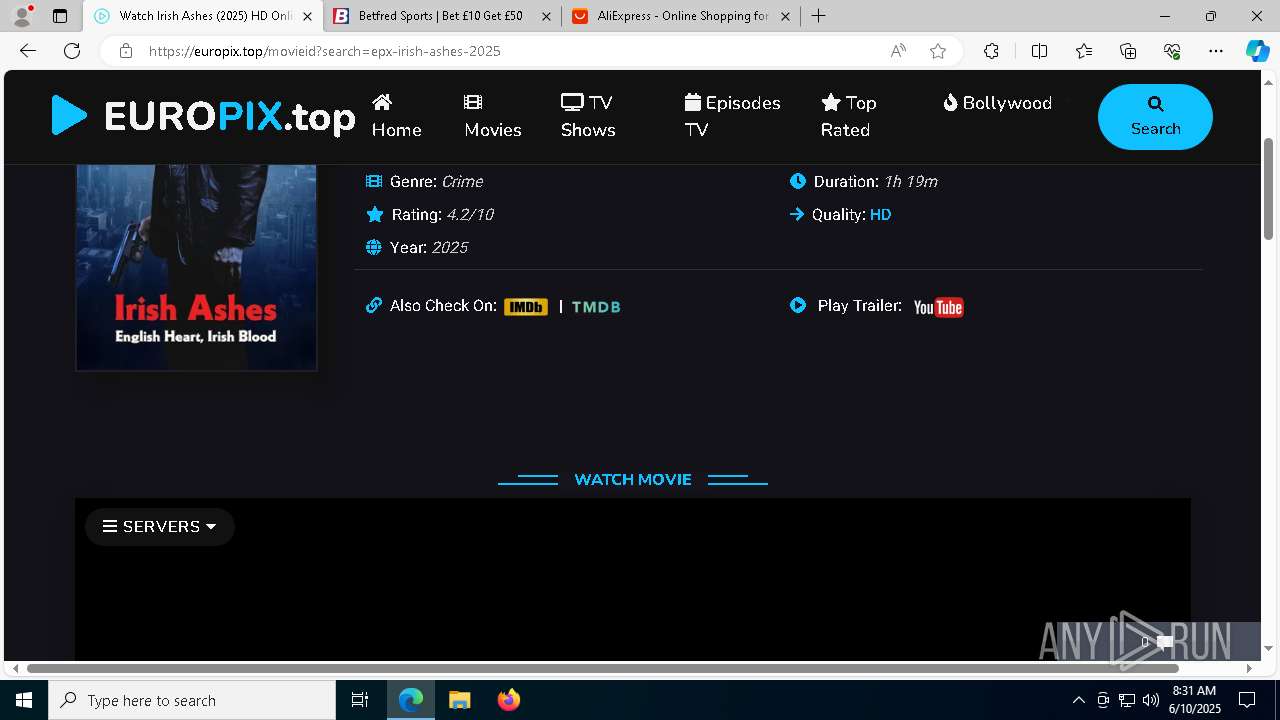Viewport: 1280px width, 720px height.
Task: Switch to Betfred Sports tab
Action: tap(441, 16)
